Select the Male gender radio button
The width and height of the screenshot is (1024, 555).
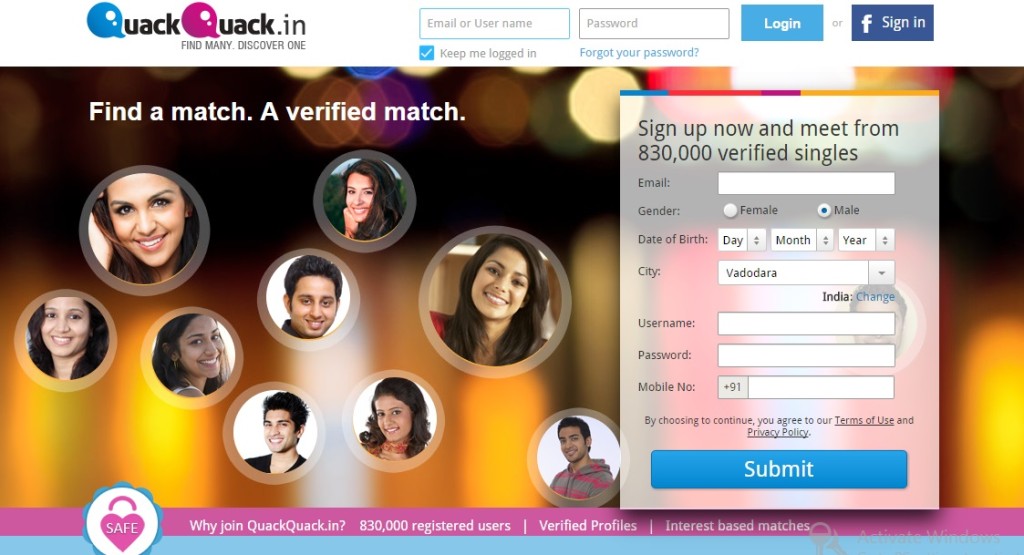(x=824, y=210)
